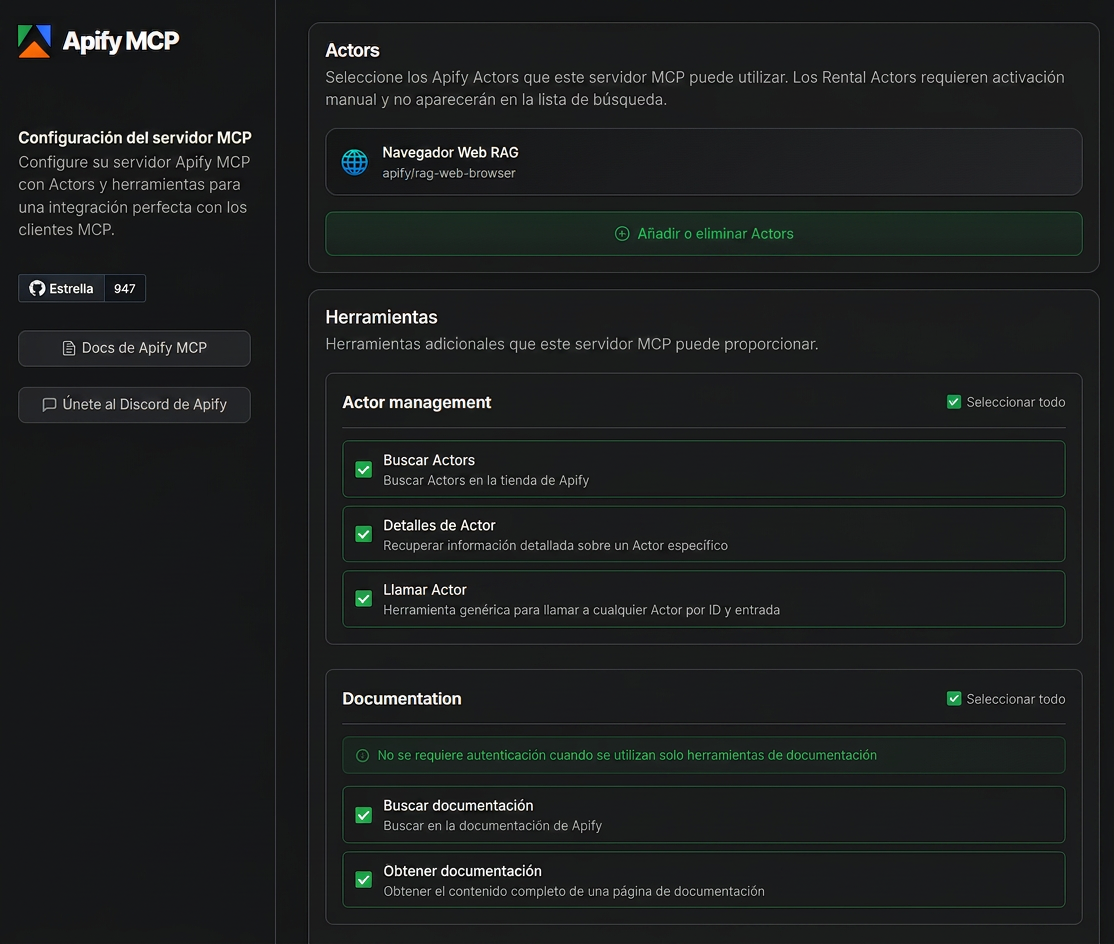Click the chat bubble icon for Discord
The width and height of the screenshot is (1114, 944).
pos(49,405)
